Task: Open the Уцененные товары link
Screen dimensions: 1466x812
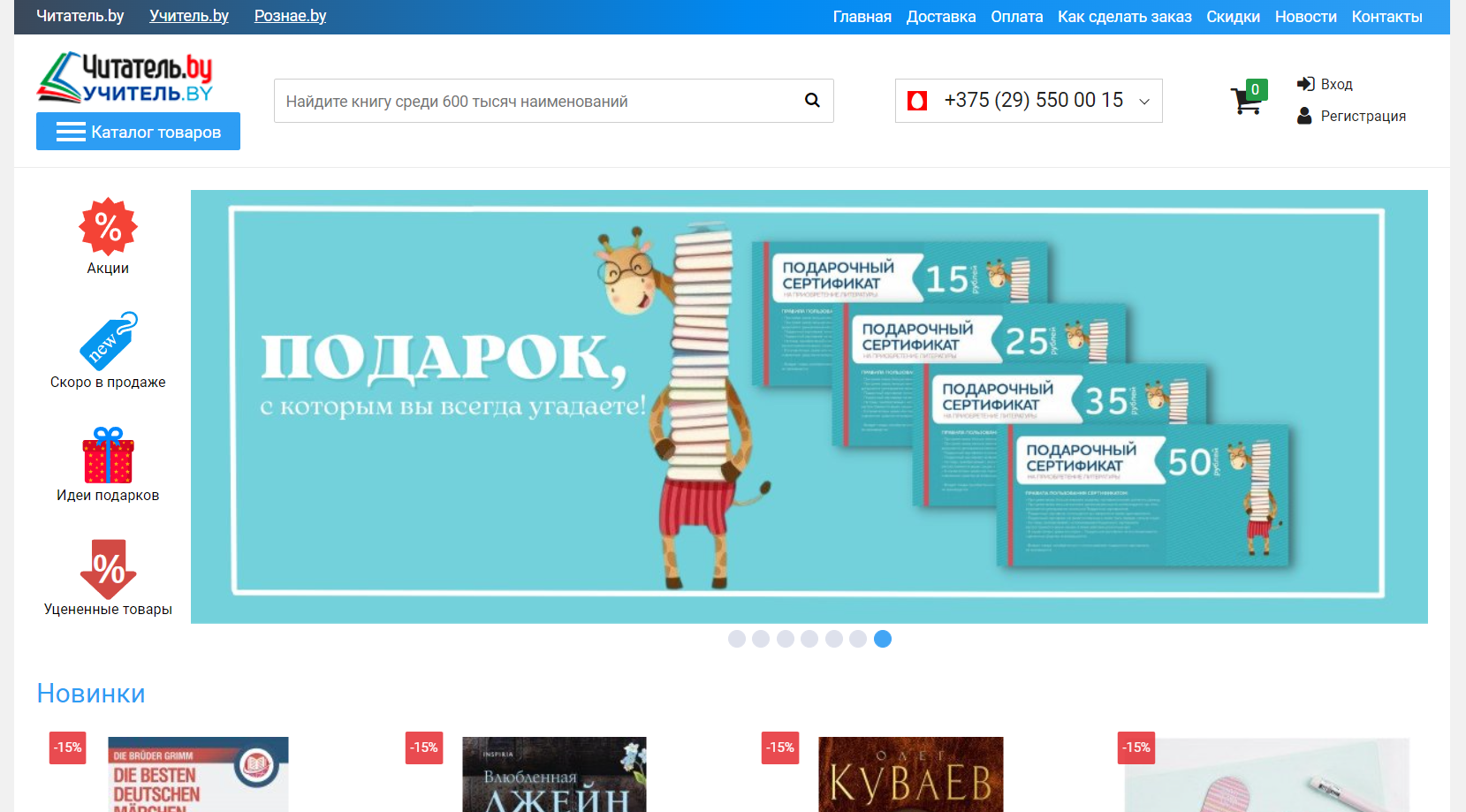Action: tap(108, 609)
